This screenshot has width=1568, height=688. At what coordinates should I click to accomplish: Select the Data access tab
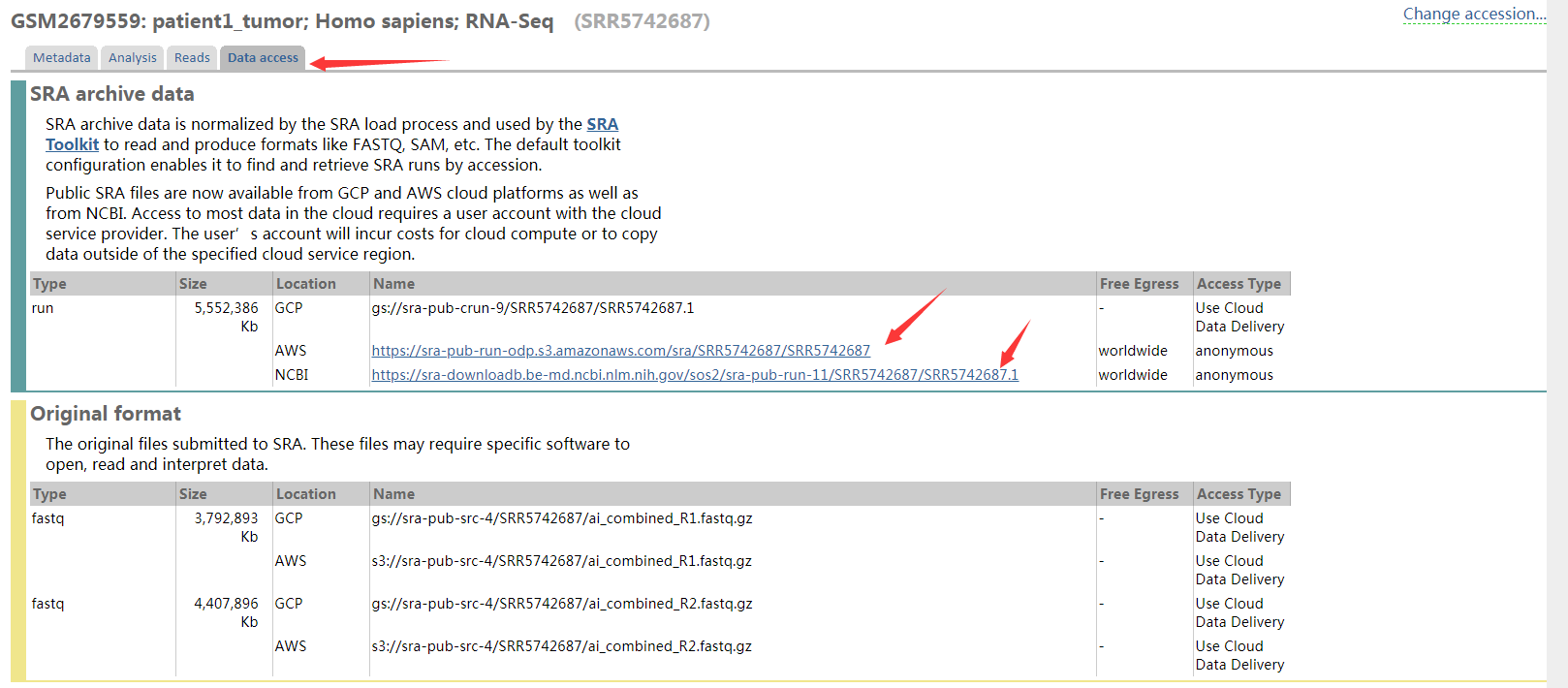[x=263, y=58]
